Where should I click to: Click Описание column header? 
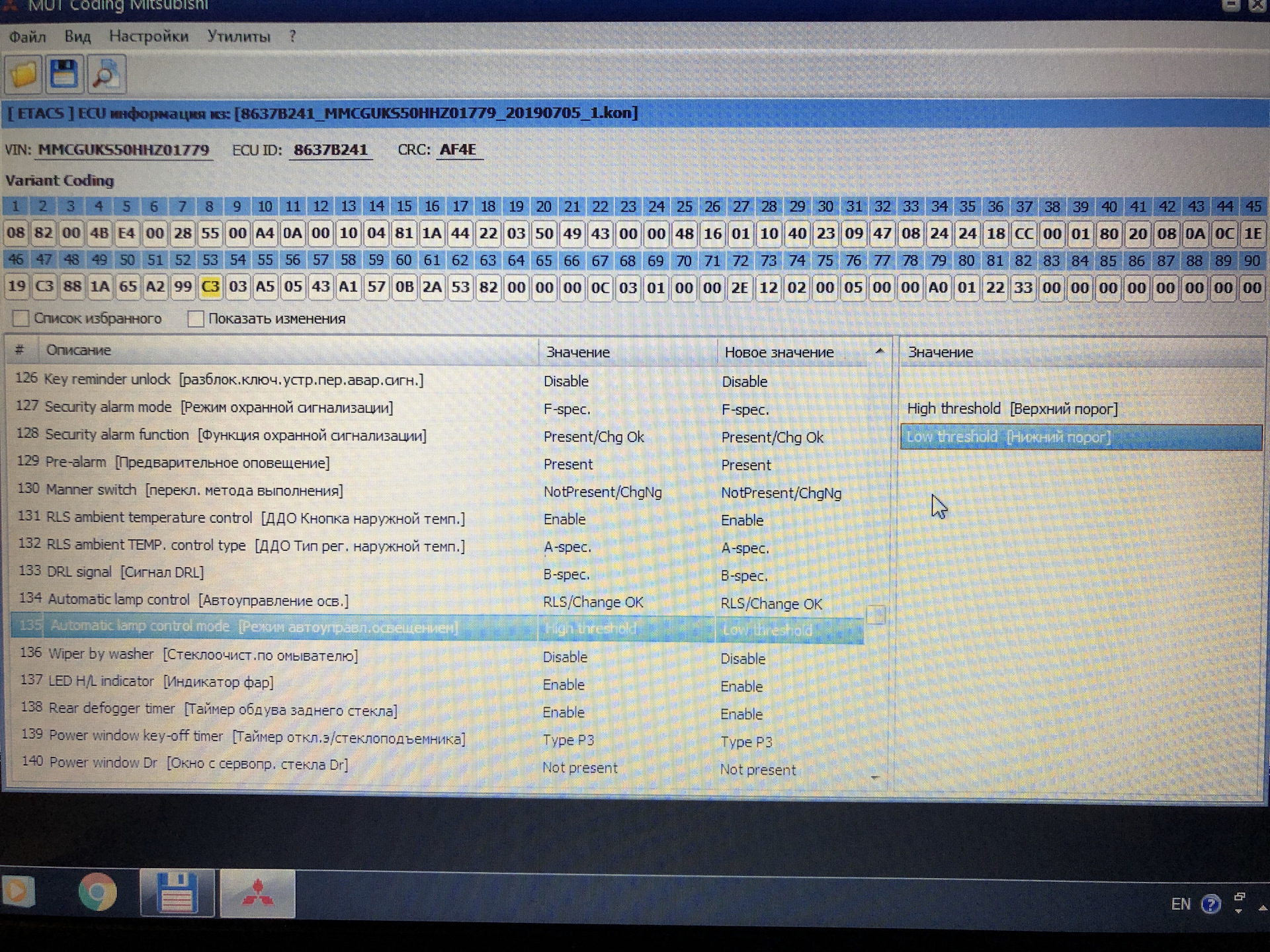point(288,350)
